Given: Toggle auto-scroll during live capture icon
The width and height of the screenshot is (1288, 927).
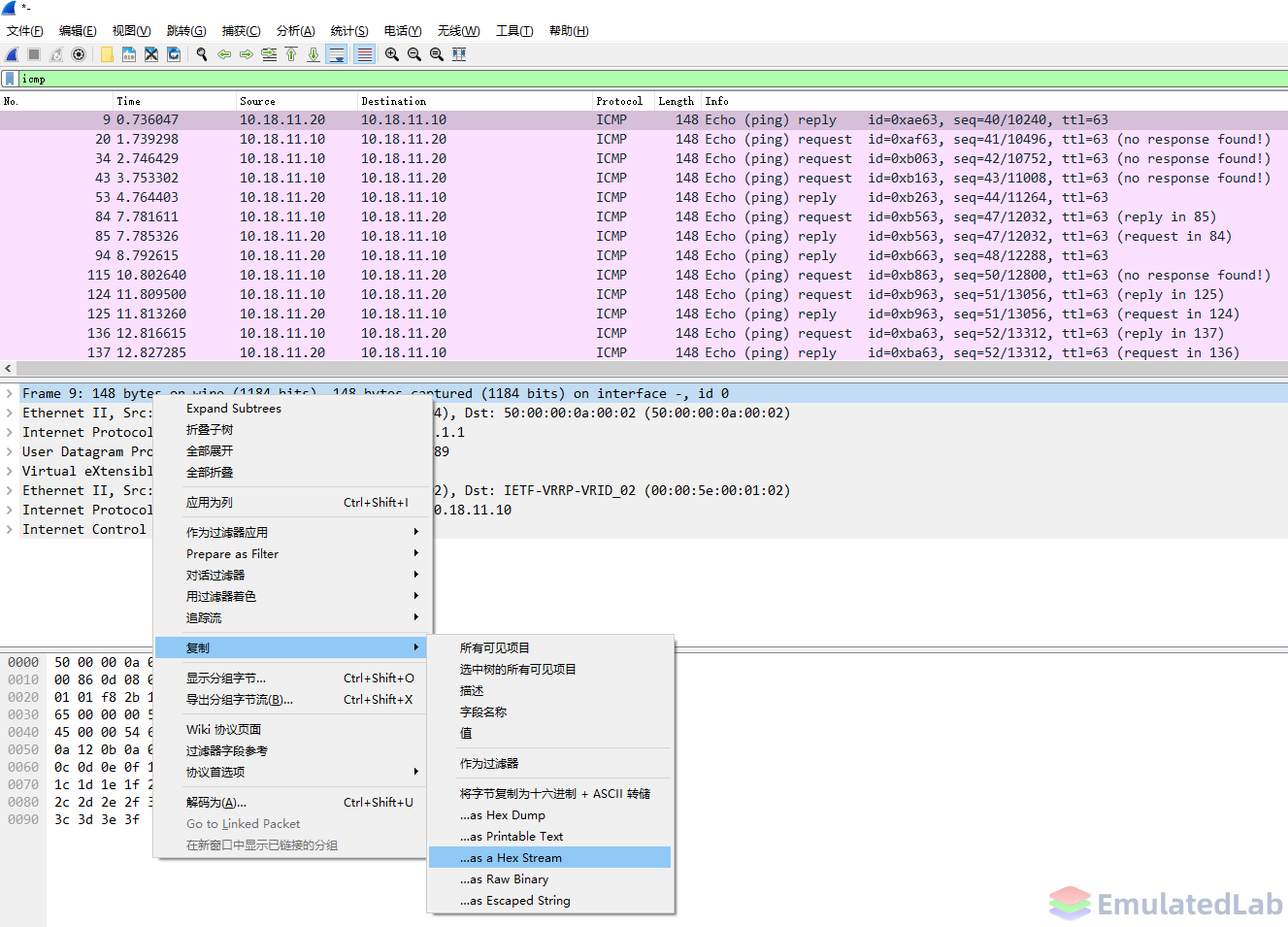Looking at the screenshot, I should click(337, 54).
